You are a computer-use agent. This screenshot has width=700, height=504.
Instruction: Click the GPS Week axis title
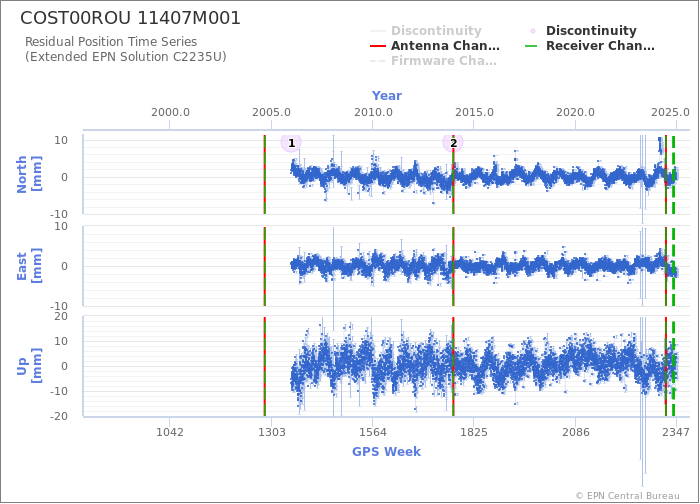tap(386, 452)
